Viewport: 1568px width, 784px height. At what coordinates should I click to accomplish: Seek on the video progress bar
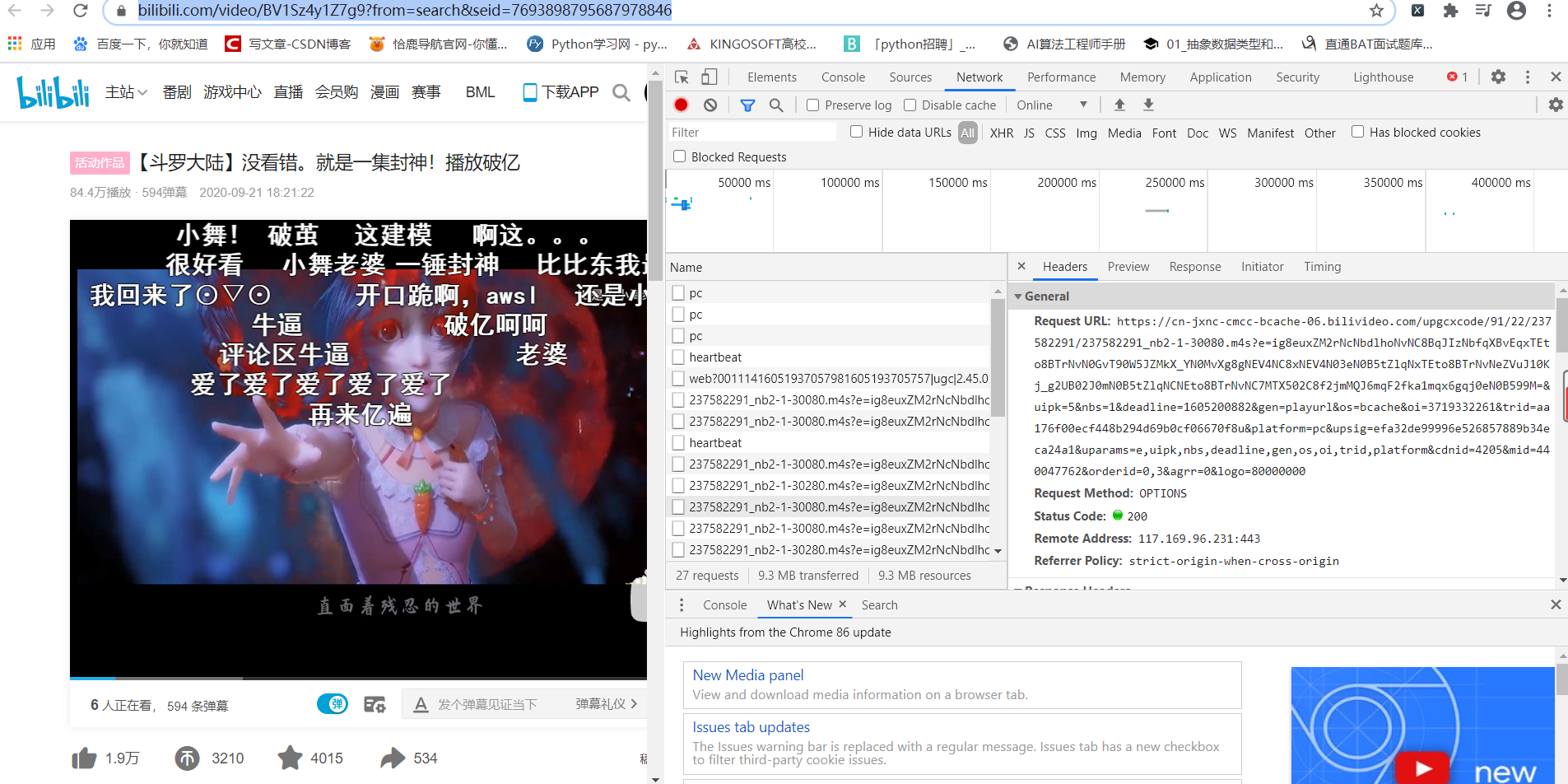point(358,678)
